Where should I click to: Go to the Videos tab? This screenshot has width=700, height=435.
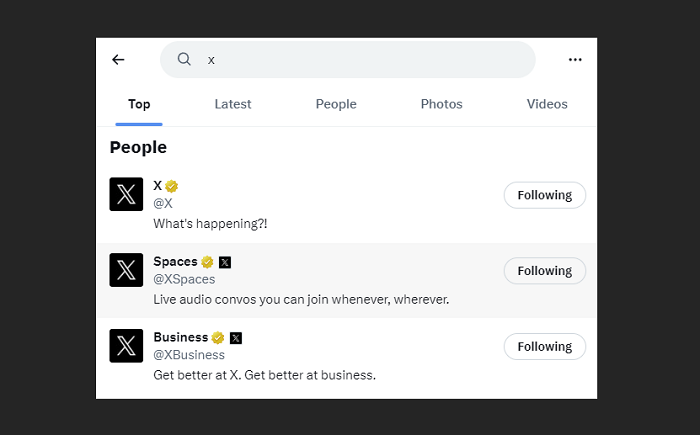click(547, 104)
